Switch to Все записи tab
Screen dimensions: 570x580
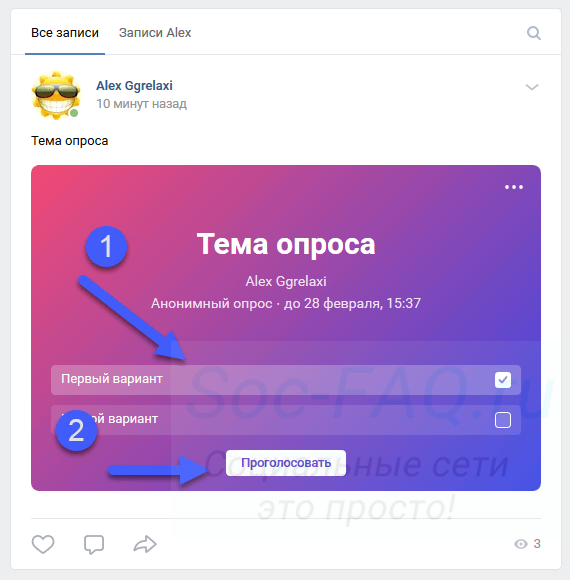65,33
